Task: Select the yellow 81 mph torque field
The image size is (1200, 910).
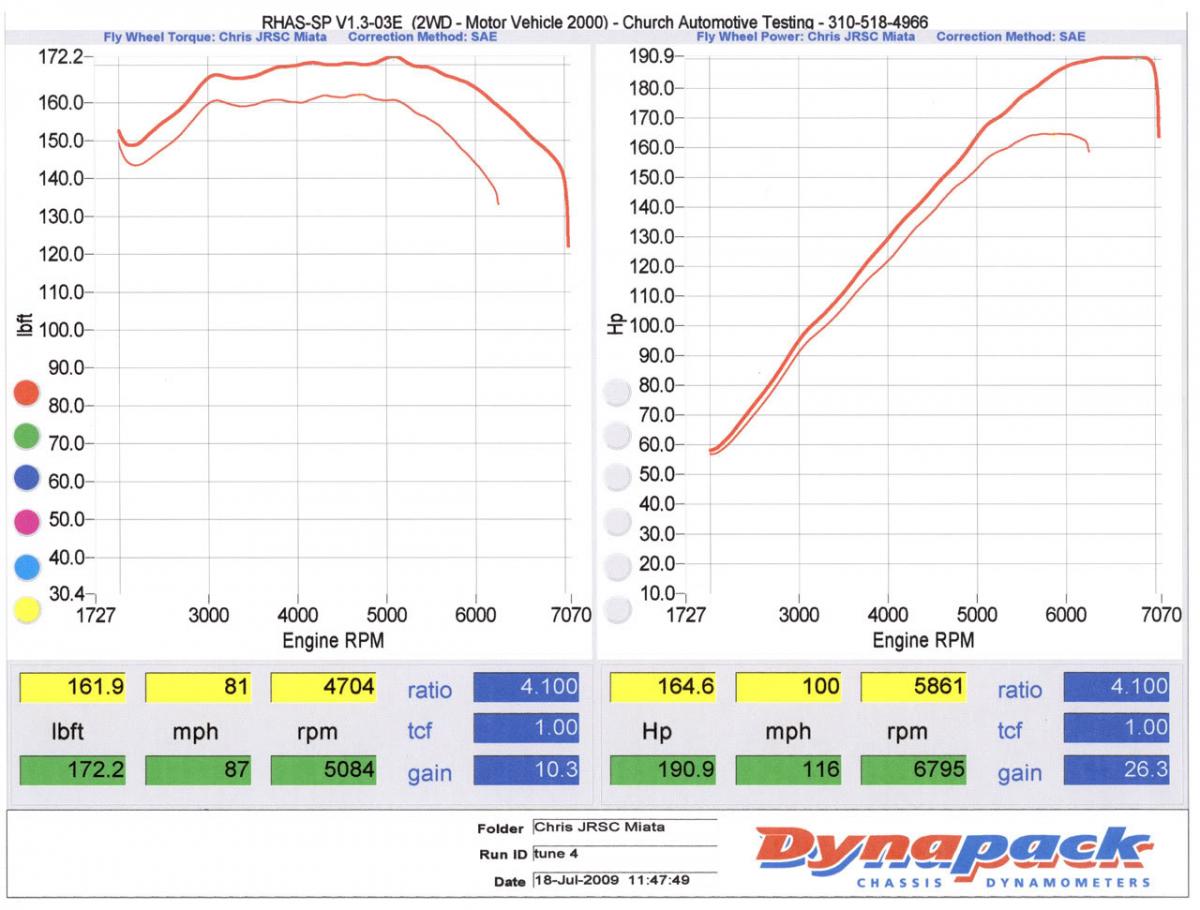Action: click(198, 687)
